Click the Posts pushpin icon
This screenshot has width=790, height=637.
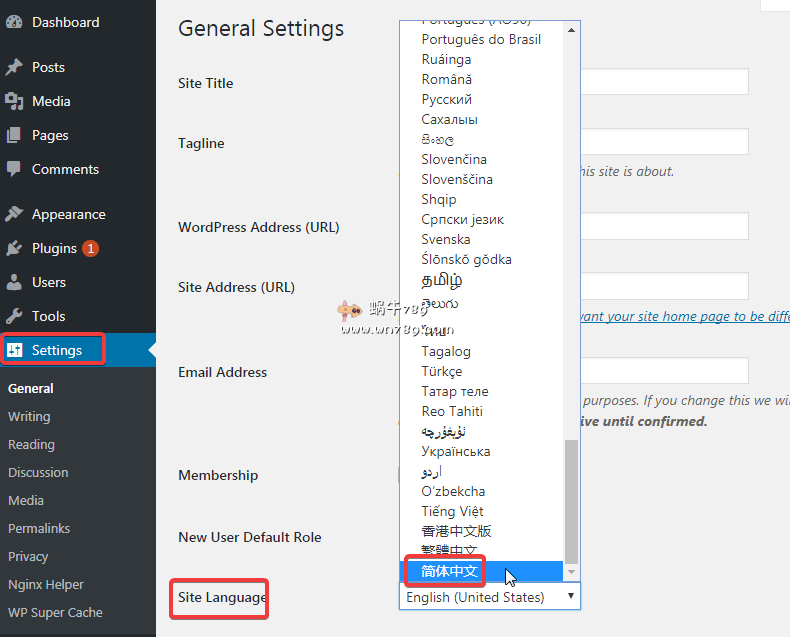click(x=15, y=67)
